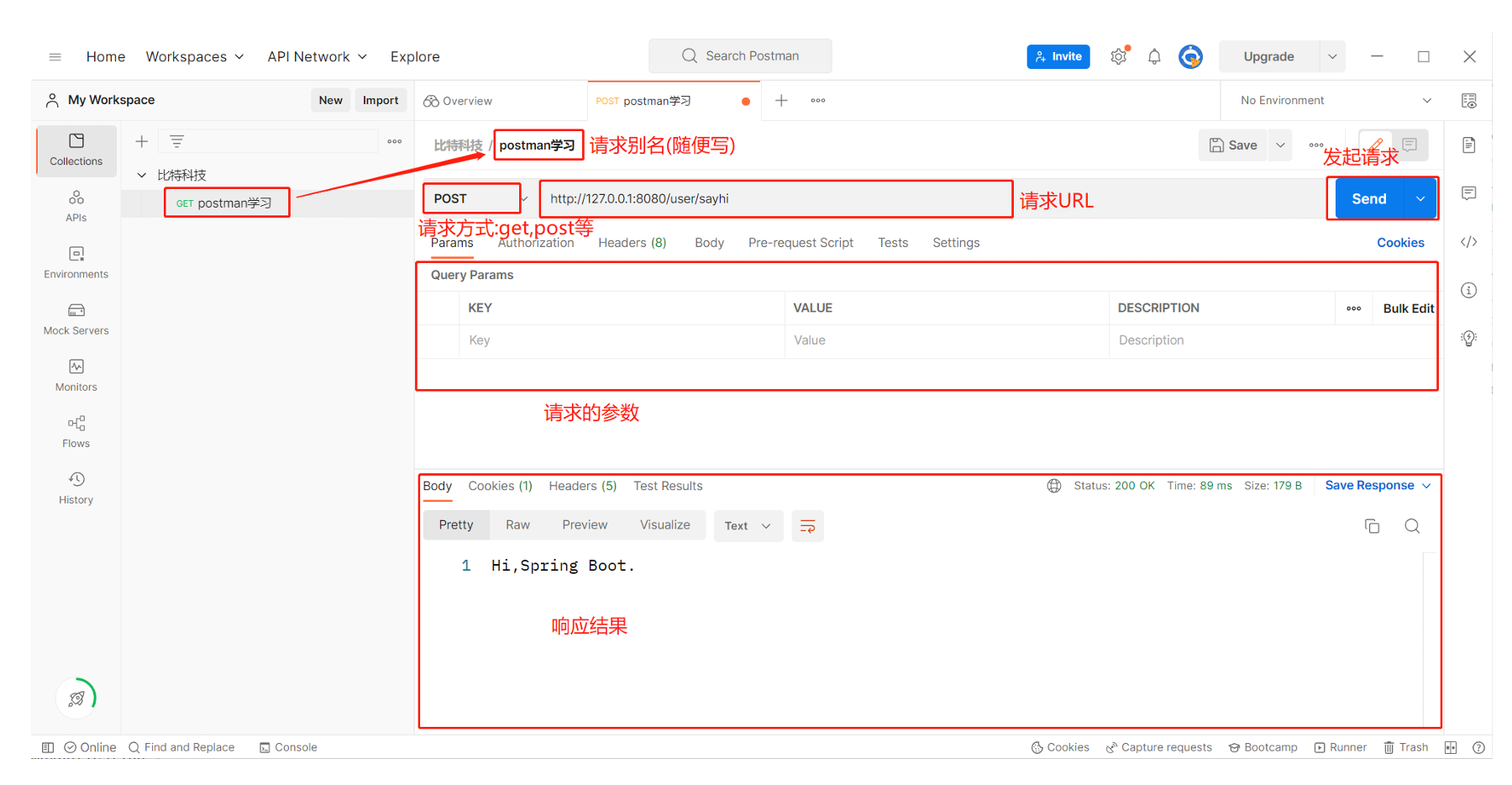
Task: Toggle the sidebar via status bar icon
Action: tap(48, 747)
